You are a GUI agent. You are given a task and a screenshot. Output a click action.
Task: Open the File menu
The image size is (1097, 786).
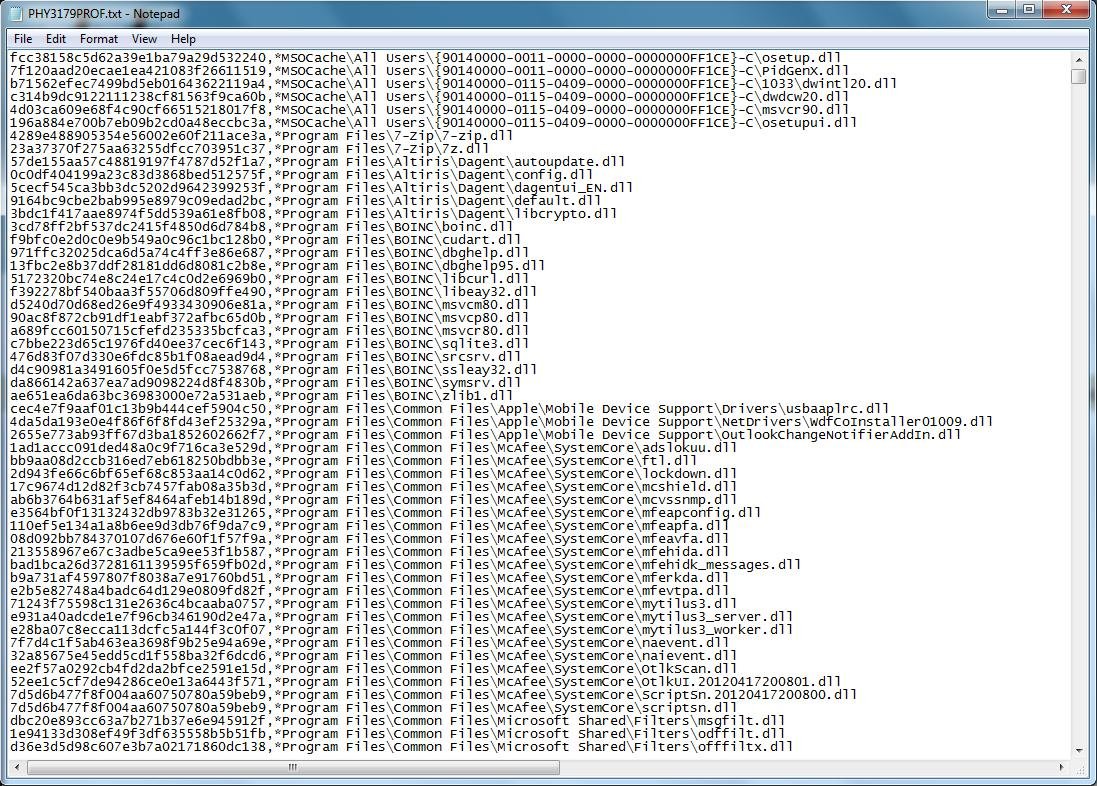click(23, 38)
